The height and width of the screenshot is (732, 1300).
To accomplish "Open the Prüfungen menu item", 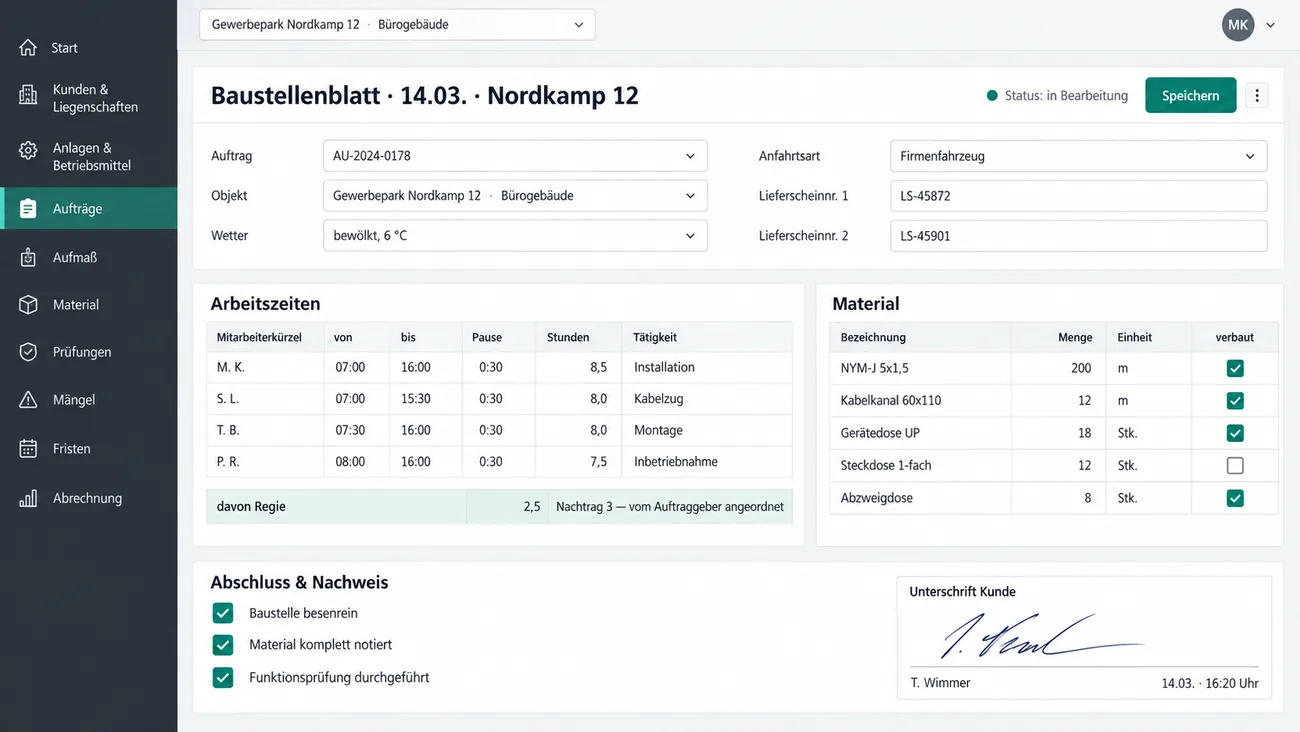I will [89, 352].
